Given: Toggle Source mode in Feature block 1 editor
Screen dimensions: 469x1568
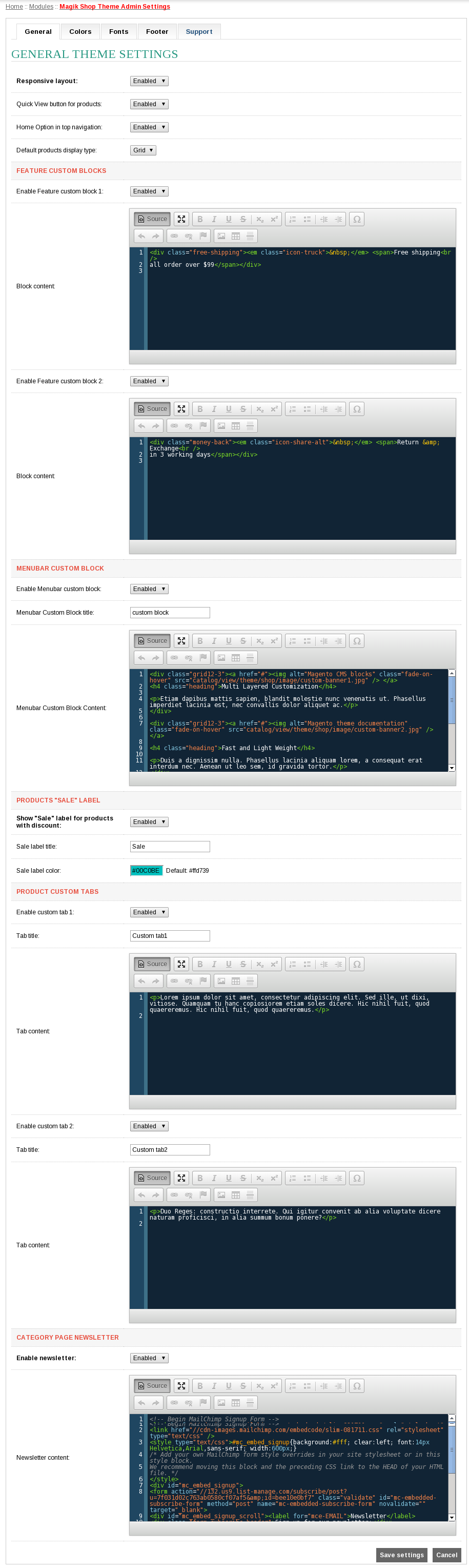Looking at the screenshot, I should tap(152, 219).
